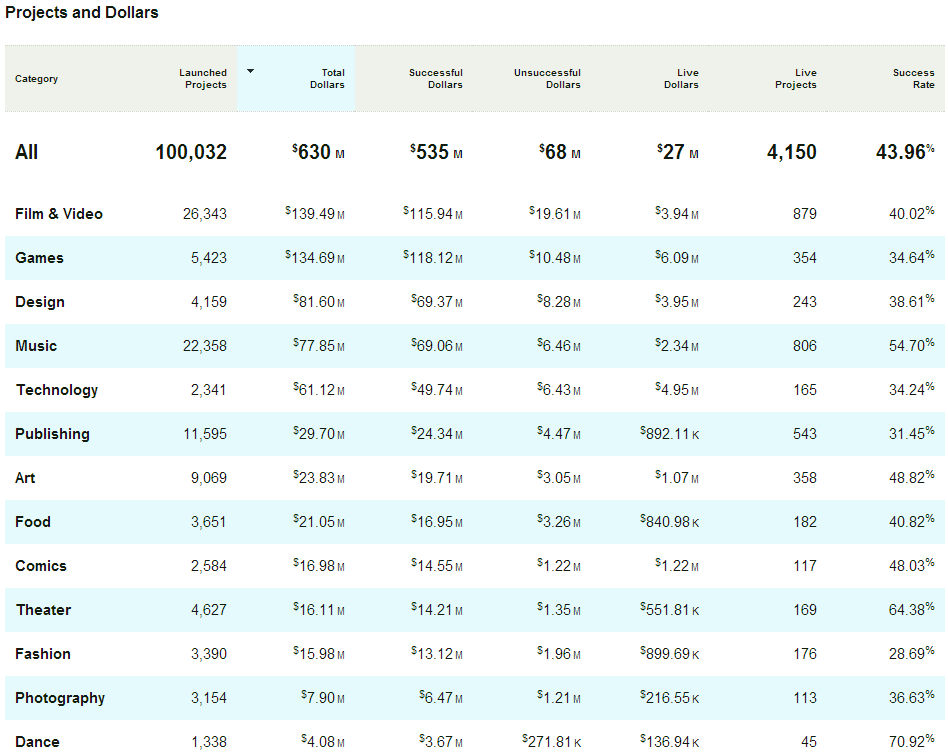Click Art success rate 48.82%
Image resolution: width=948 pixels, height=755 pixels.
pos(912,478)
